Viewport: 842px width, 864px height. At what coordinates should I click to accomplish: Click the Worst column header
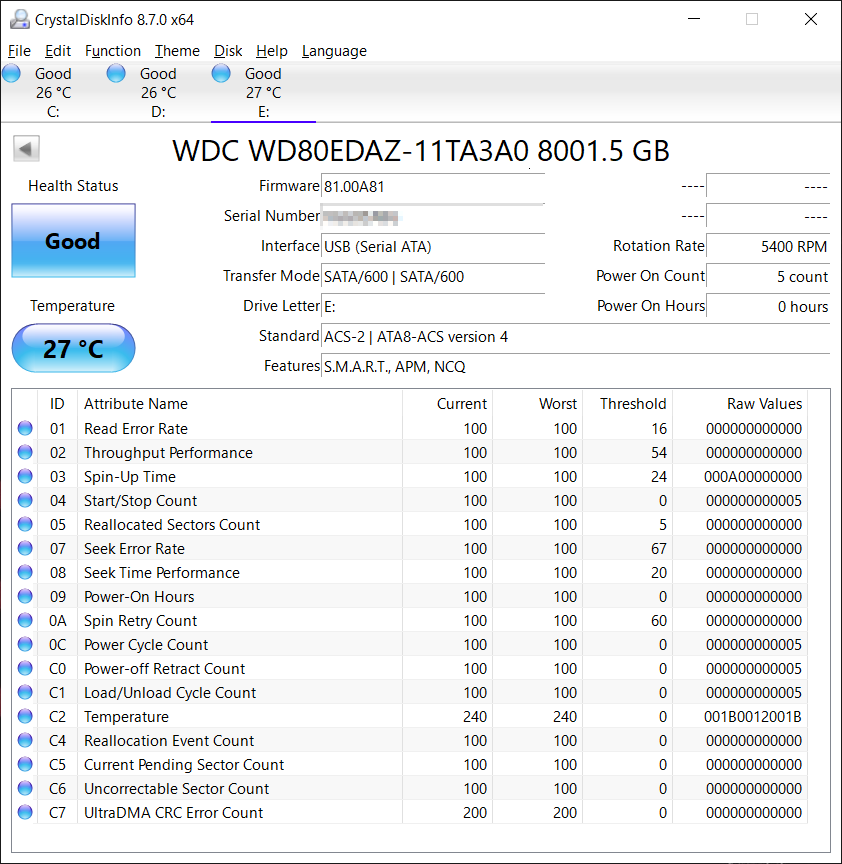pos(537,404)
